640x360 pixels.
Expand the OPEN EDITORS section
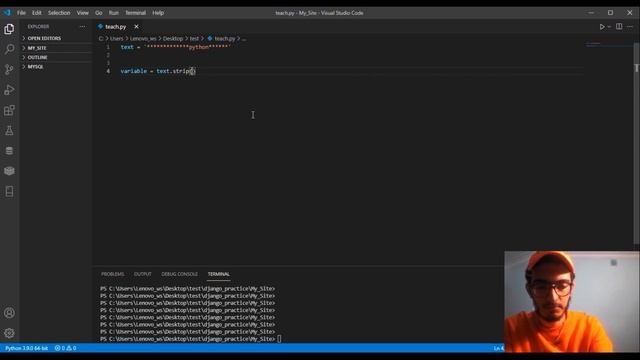coord(56,38)
